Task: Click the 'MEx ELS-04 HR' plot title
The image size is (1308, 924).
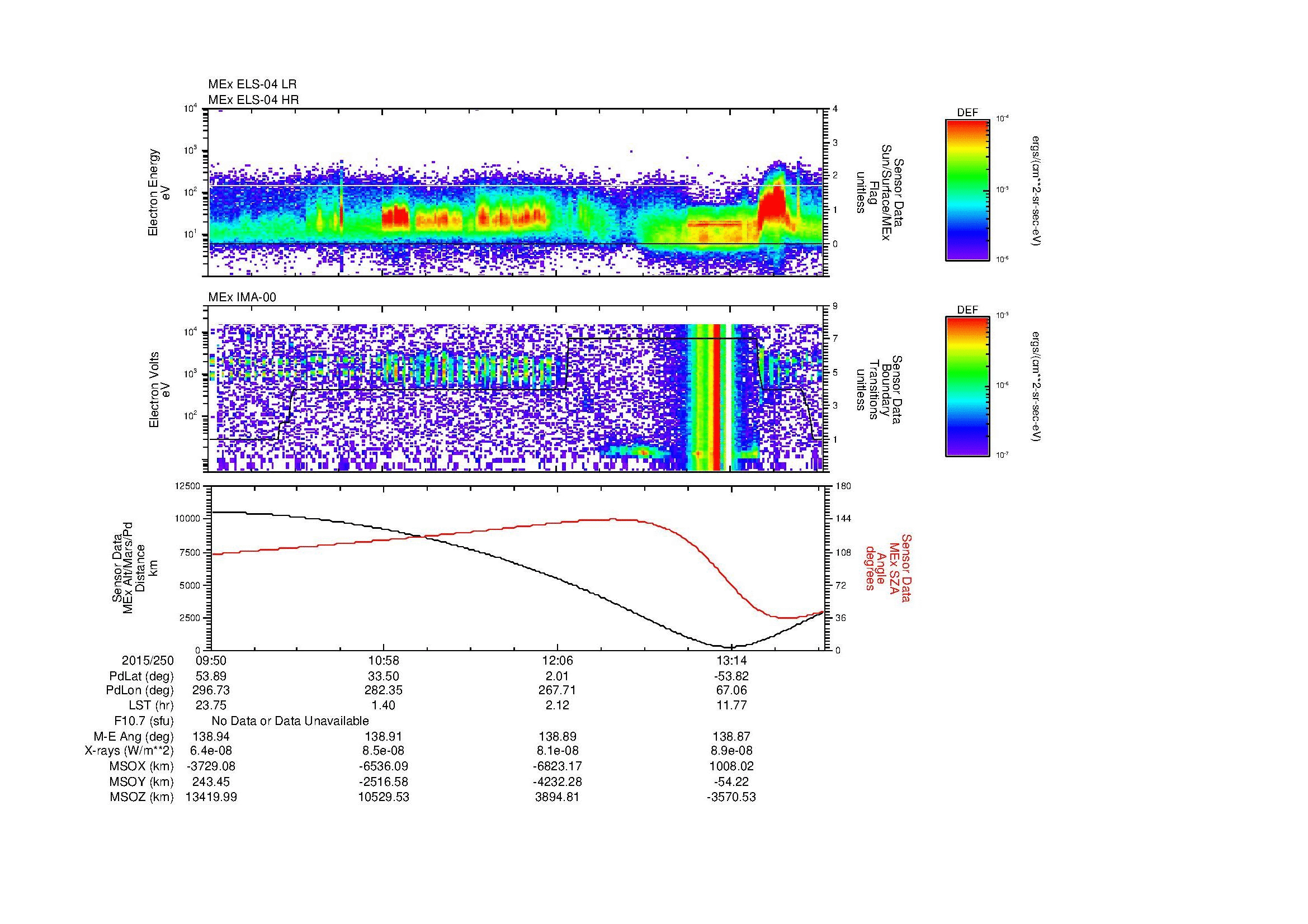Action: (253, 99)
